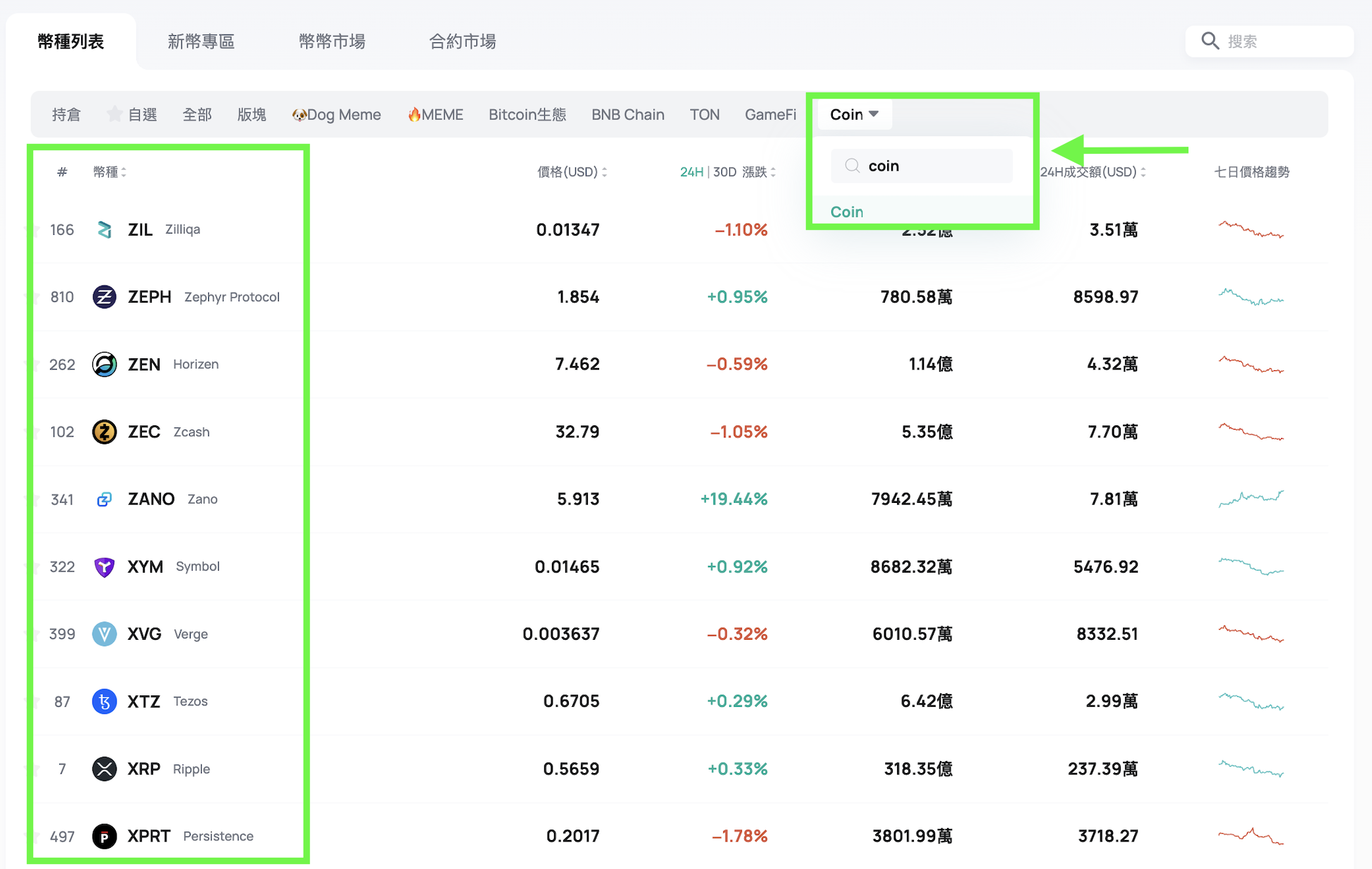
Task: Click the magnifier icon in top search
Action: coord(1210,41)
